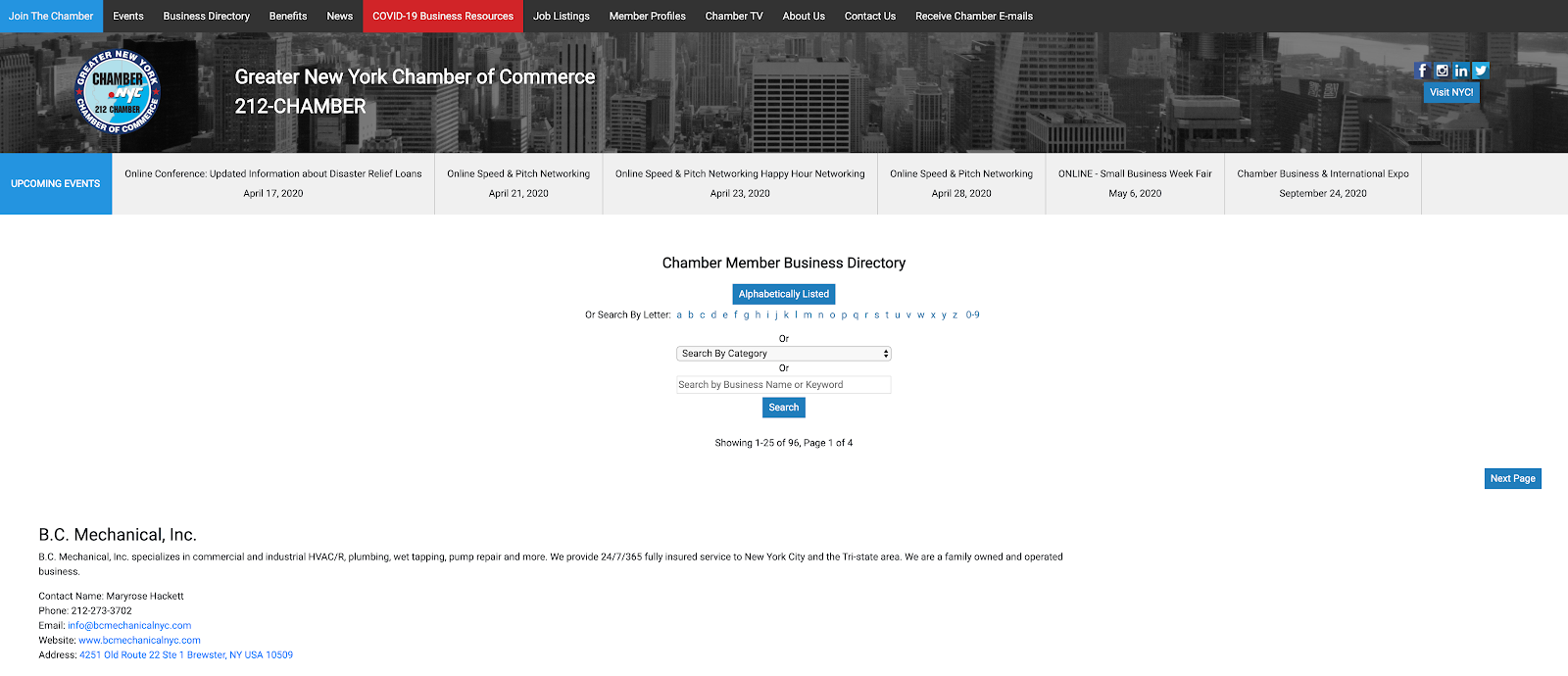Click the 4251 Old Route 22 address link
This screenshot has height=676, width=1568.
click(186, 654)
